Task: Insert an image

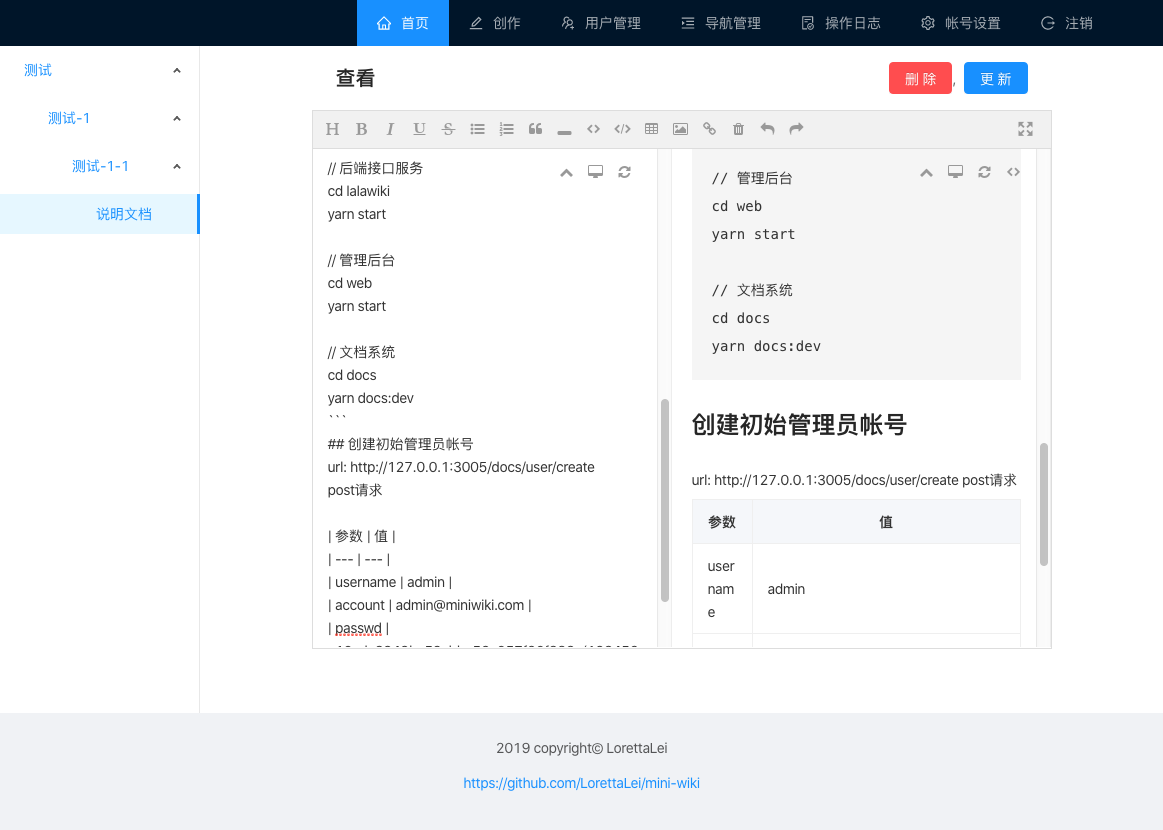Action: click(x=680, y=129)
